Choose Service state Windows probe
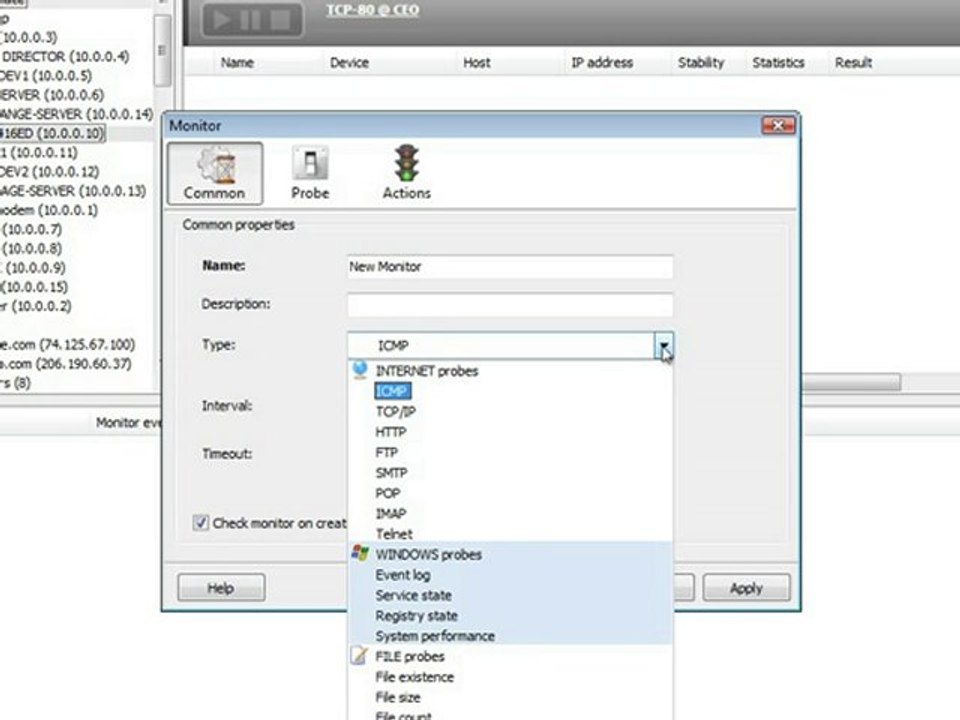The height and width of the screenshot is (720, 960). pos(413,595)
